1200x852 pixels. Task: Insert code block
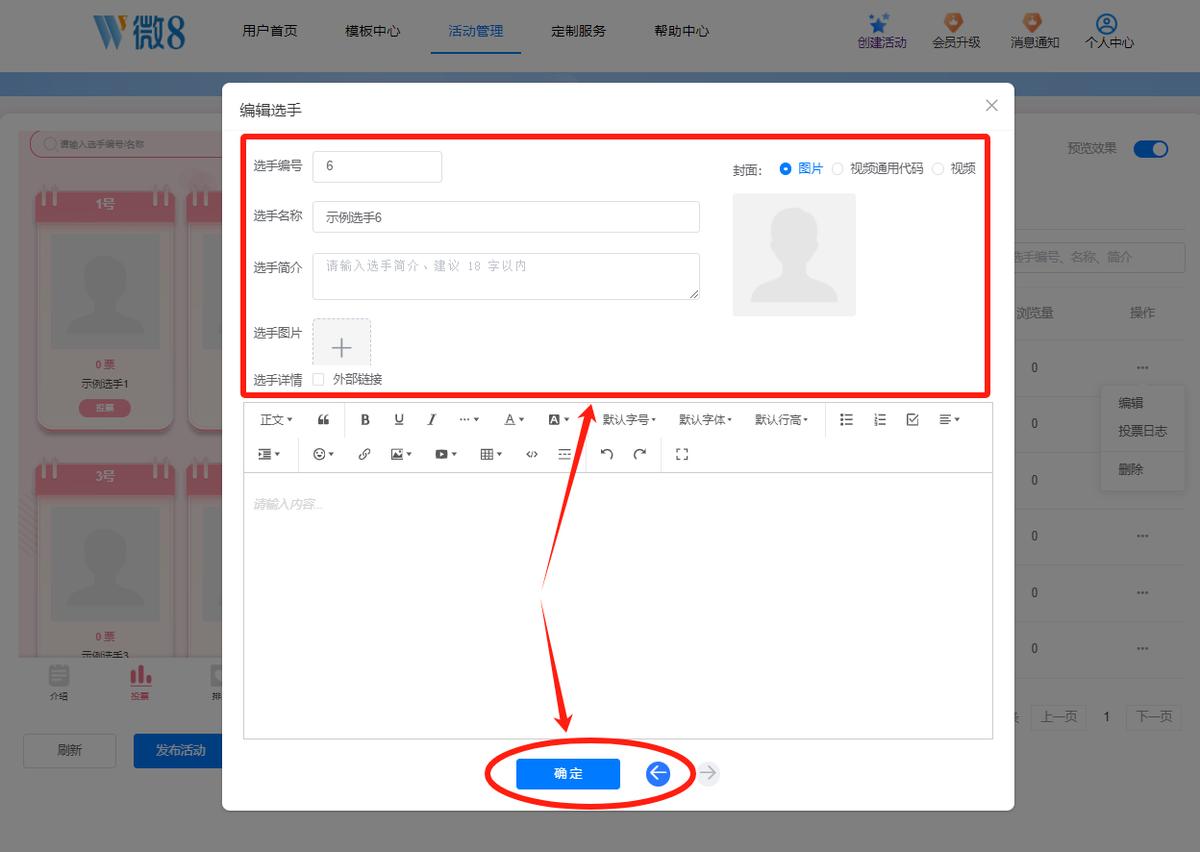point(532,454)
